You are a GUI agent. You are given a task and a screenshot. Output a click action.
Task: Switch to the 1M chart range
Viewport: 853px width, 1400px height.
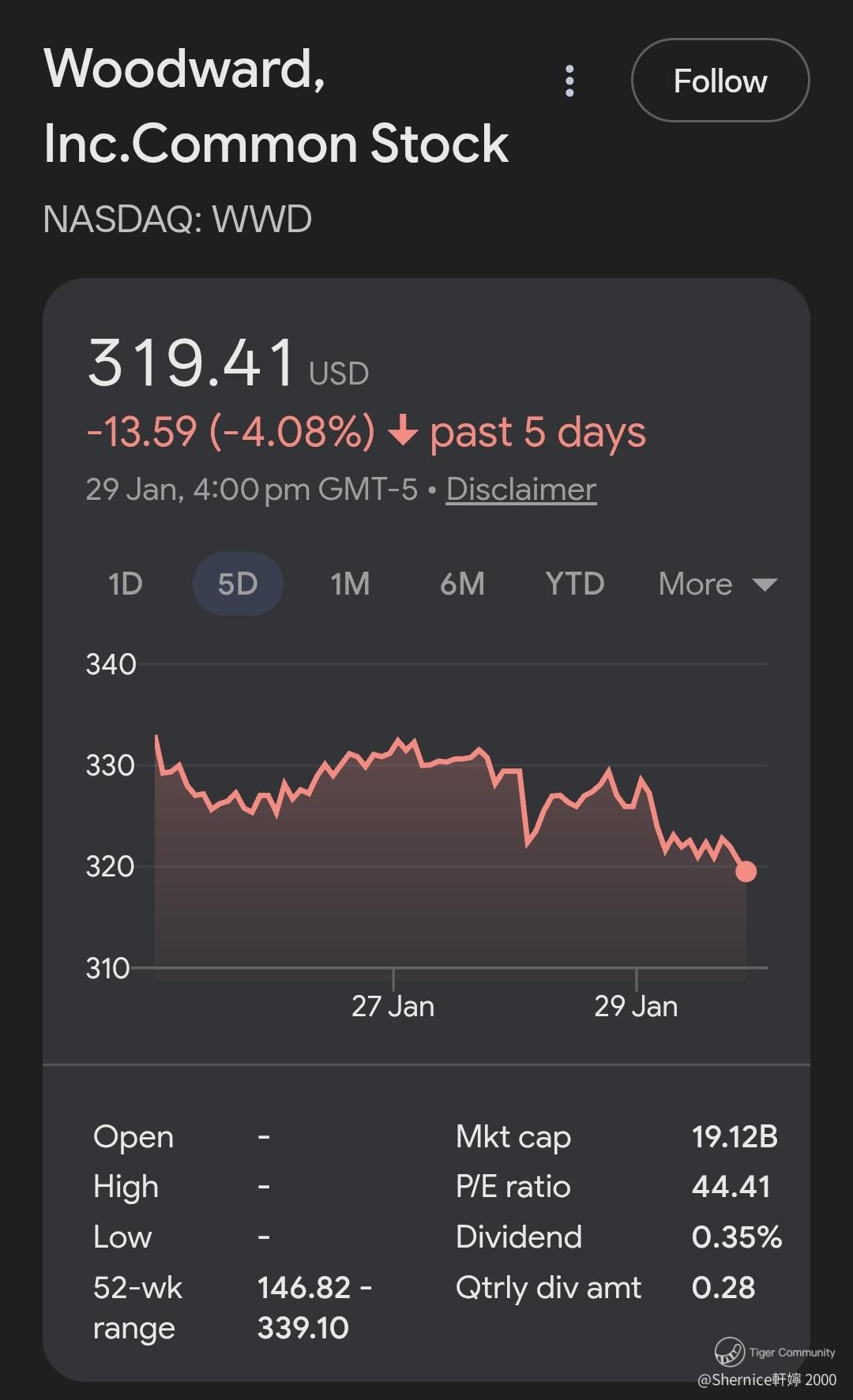coord(350,584)
